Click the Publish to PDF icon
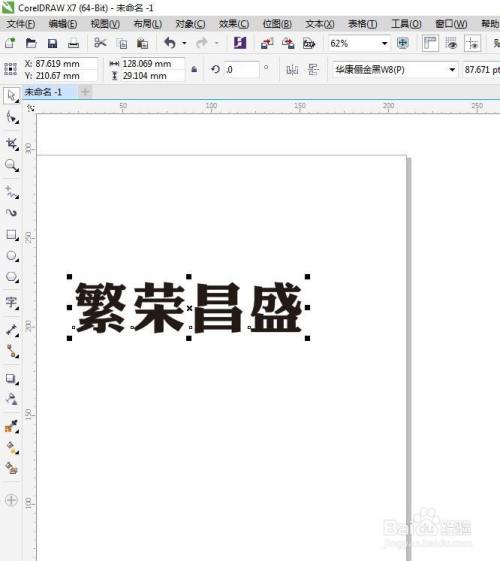The height and width of the screenshot is (561, 500). tap(309, 43)
